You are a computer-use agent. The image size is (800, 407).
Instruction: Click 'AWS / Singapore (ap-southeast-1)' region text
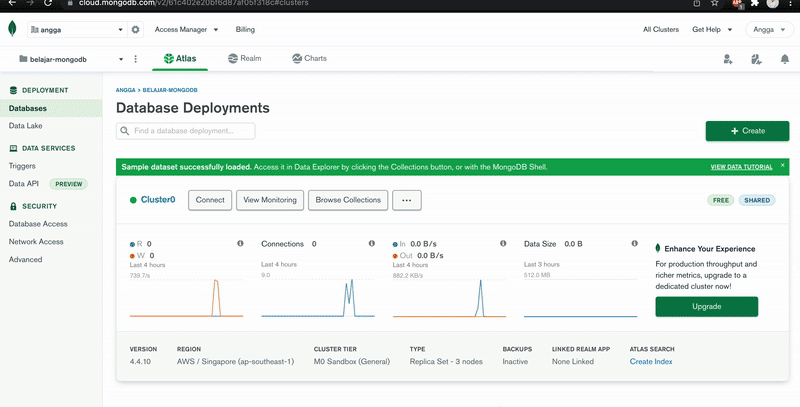pos(235,362)
